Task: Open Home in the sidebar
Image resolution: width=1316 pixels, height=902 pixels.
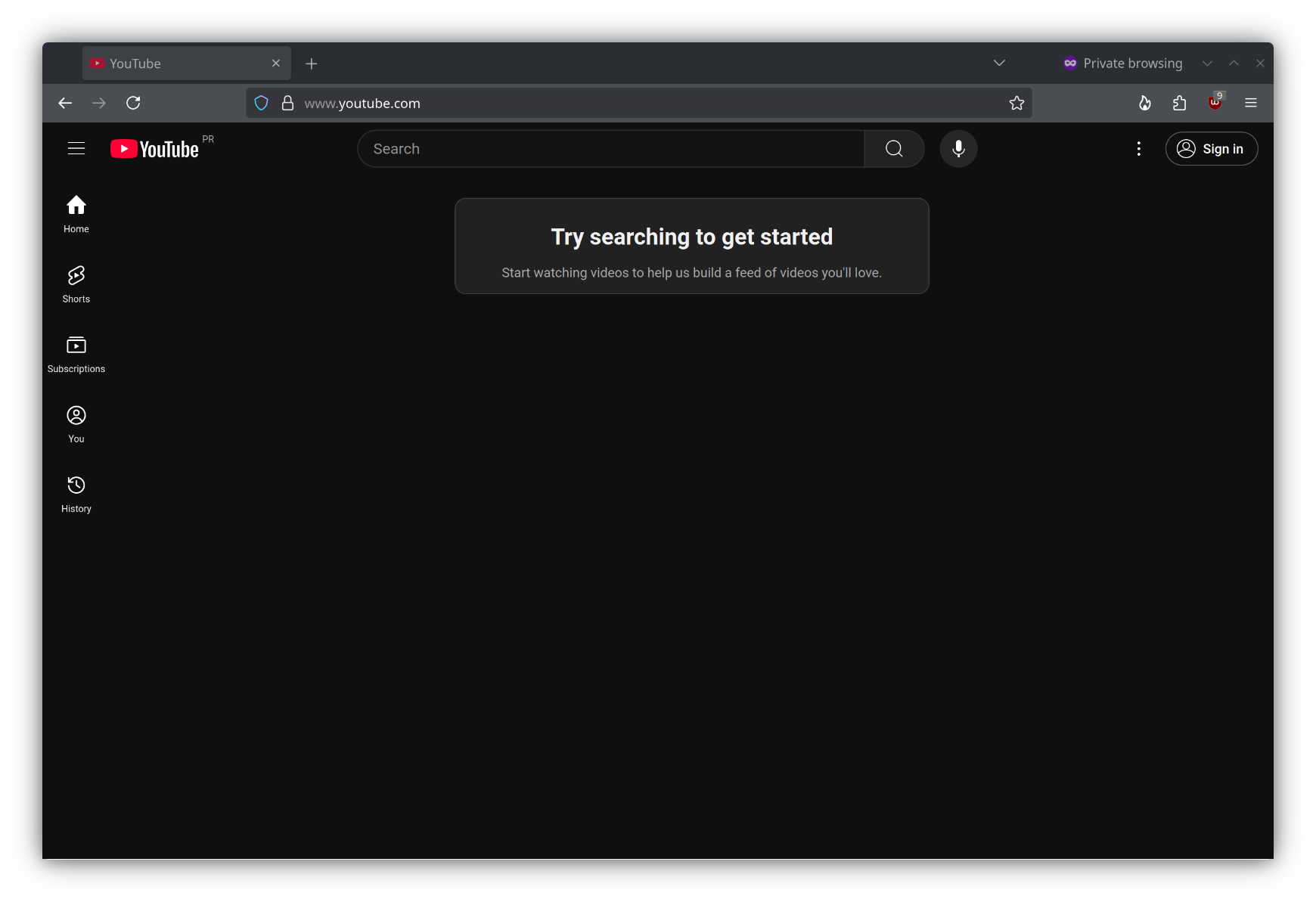Action: (x=76, y=215)
